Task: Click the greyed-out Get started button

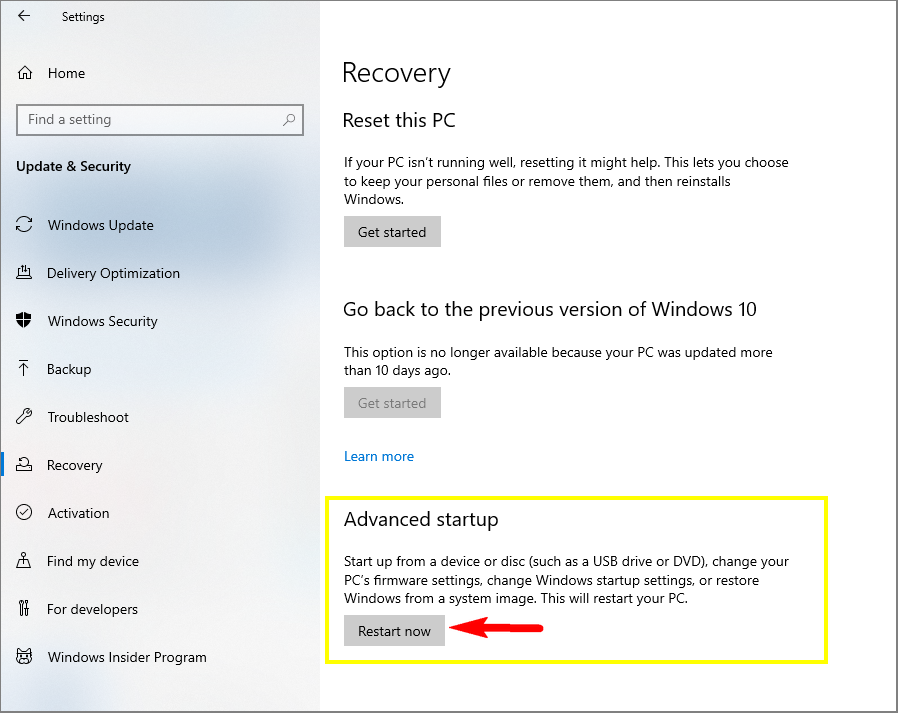Action: (x=392, y=403)
